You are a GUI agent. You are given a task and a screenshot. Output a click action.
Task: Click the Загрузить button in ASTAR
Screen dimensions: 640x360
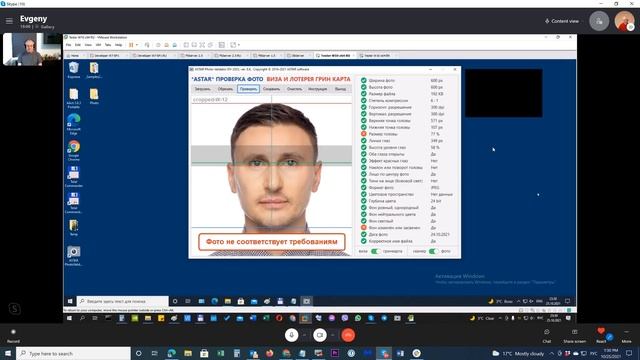[x=202, y=89]
